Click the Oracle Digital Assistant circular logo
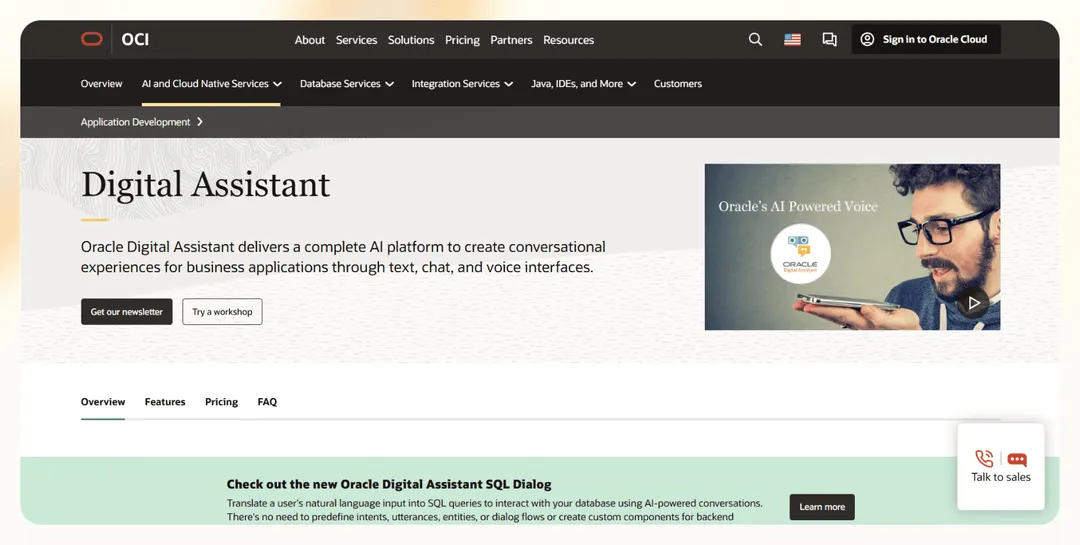Viewport: 1080px width, 545px height. [x=800, y=254]
